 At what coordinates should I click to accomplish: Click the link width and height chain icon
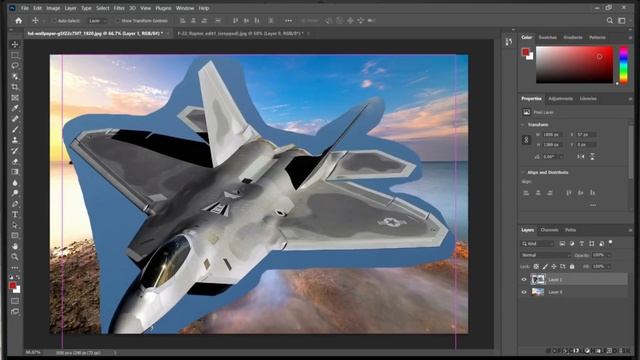[526, 140]
